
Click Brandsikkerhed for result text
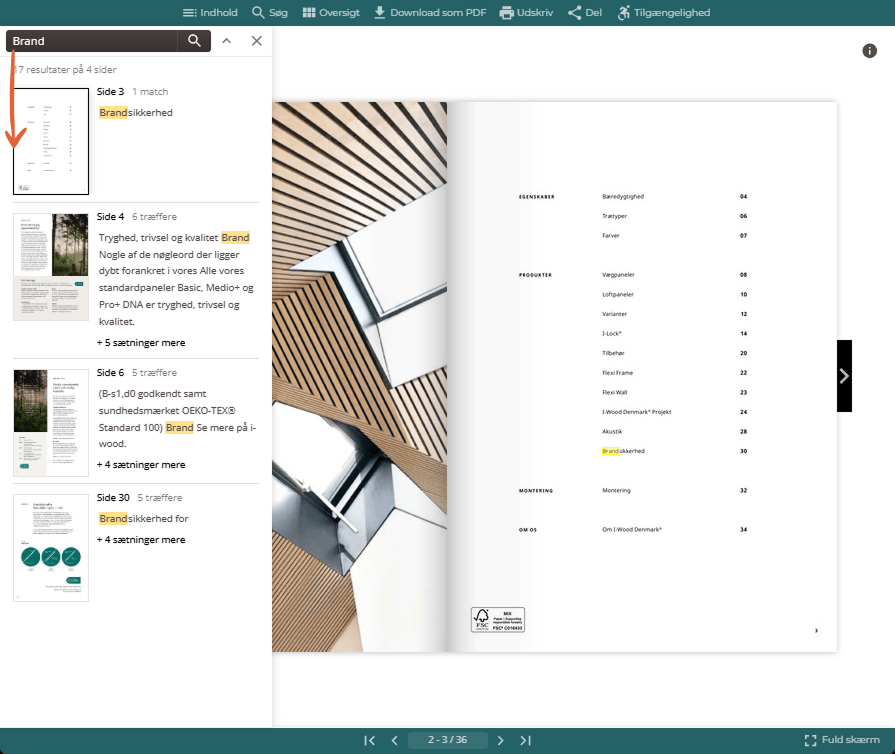coord(143,518)
